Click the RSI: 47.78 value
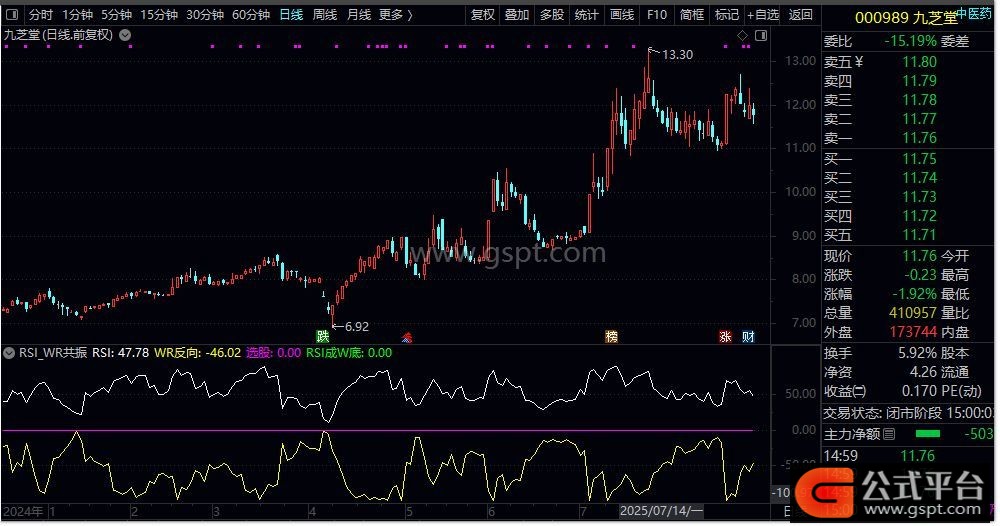Viewport: 1000px width, 526px height. click(x=121, y=353)
